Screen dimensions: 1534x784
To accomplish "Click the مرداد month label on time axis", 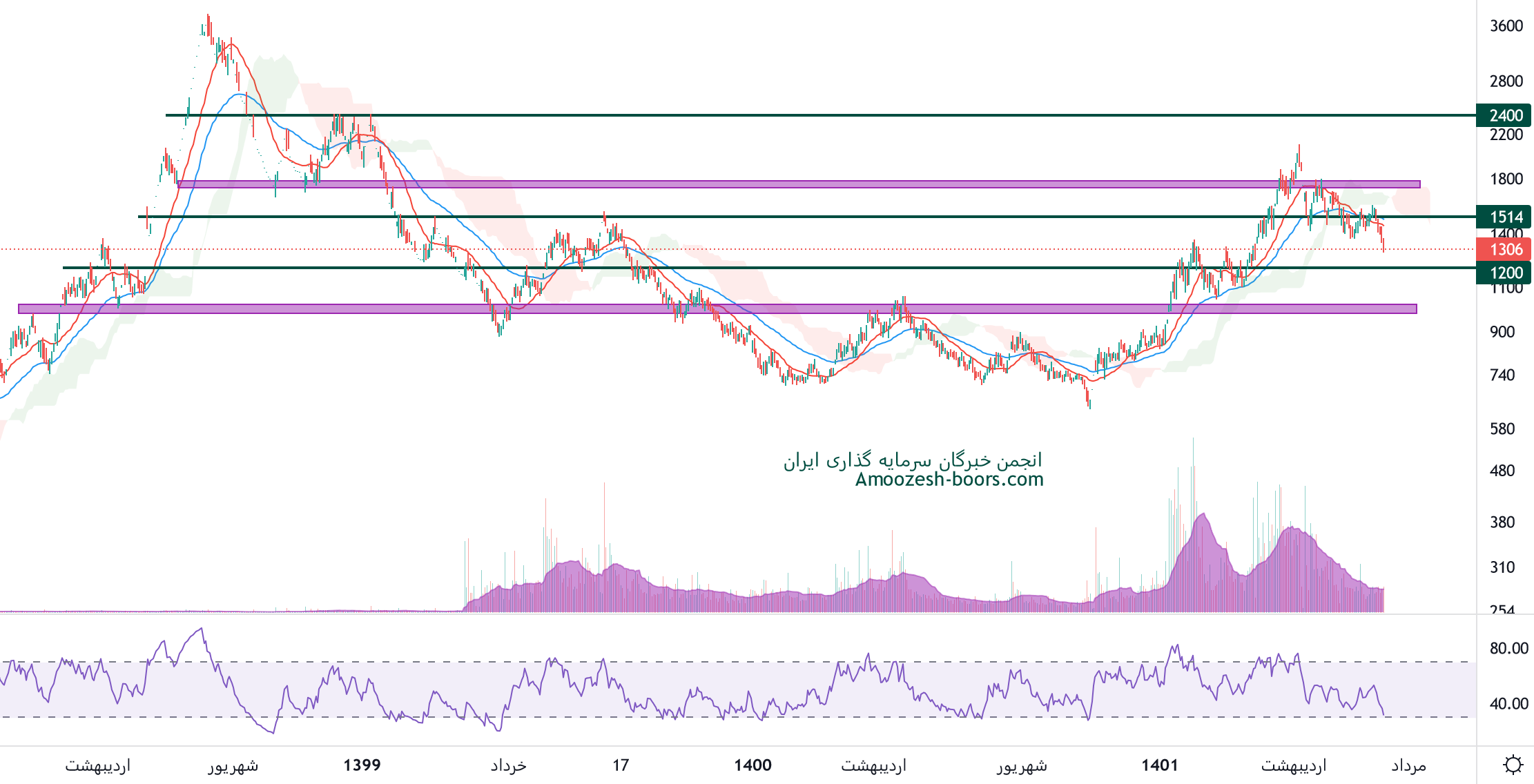I will pyautogui.click(x=1408, y=765).
